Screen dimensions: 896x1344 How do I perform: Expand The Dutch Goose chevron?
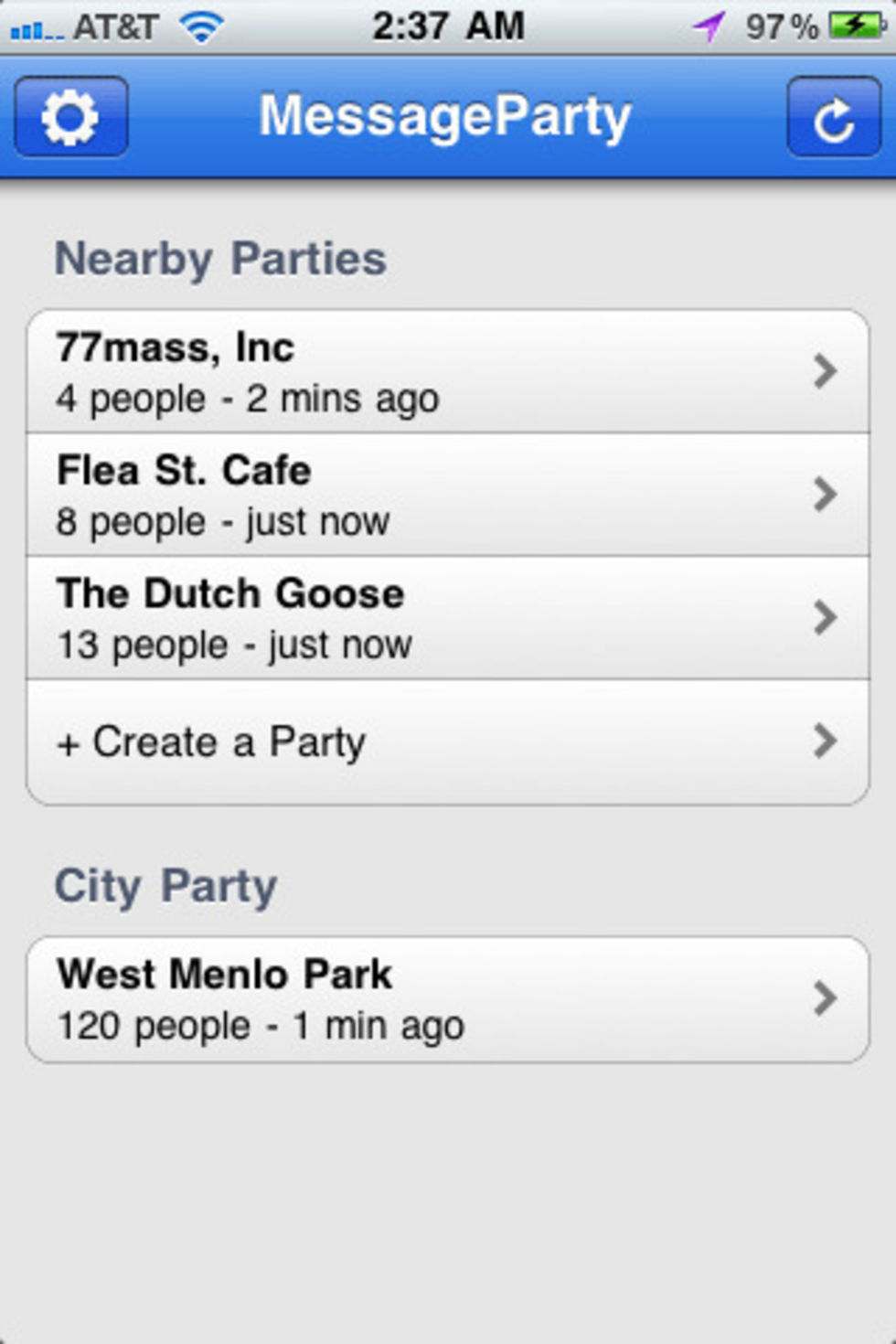pos(825,618)
